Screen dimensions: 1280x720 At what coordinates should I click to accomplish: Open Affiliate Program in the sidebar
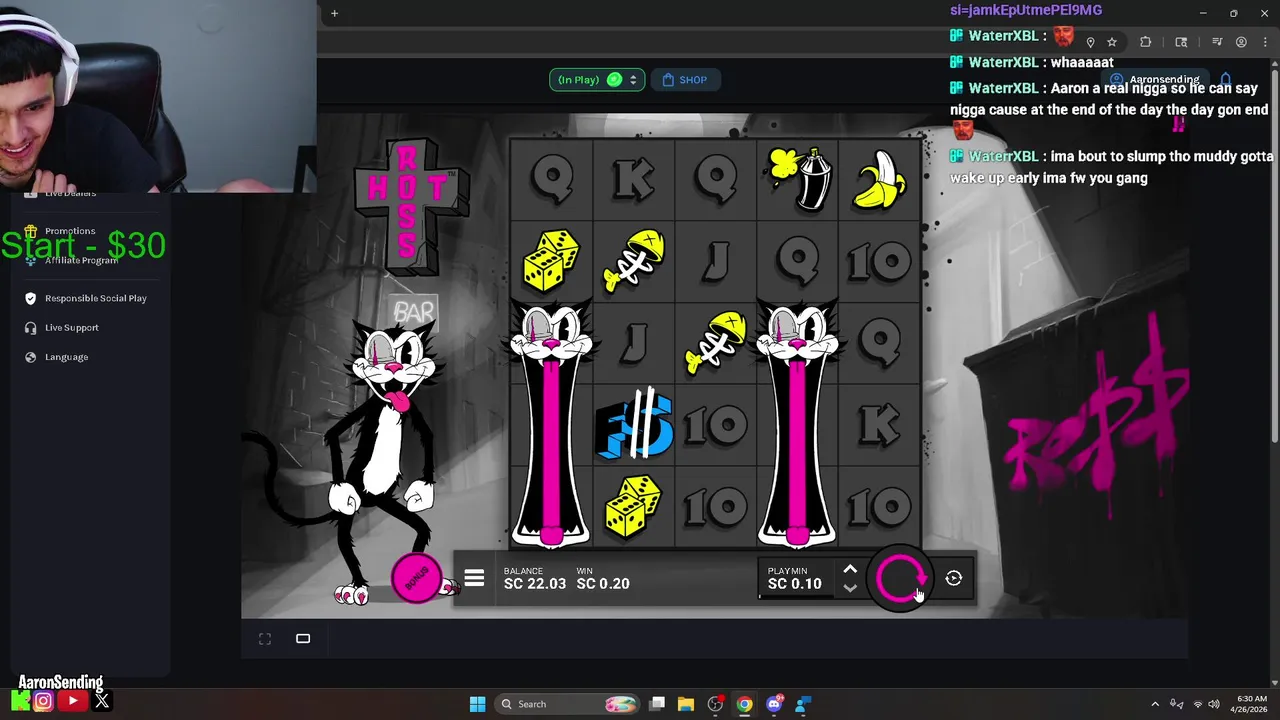click(x=81, y=260)
